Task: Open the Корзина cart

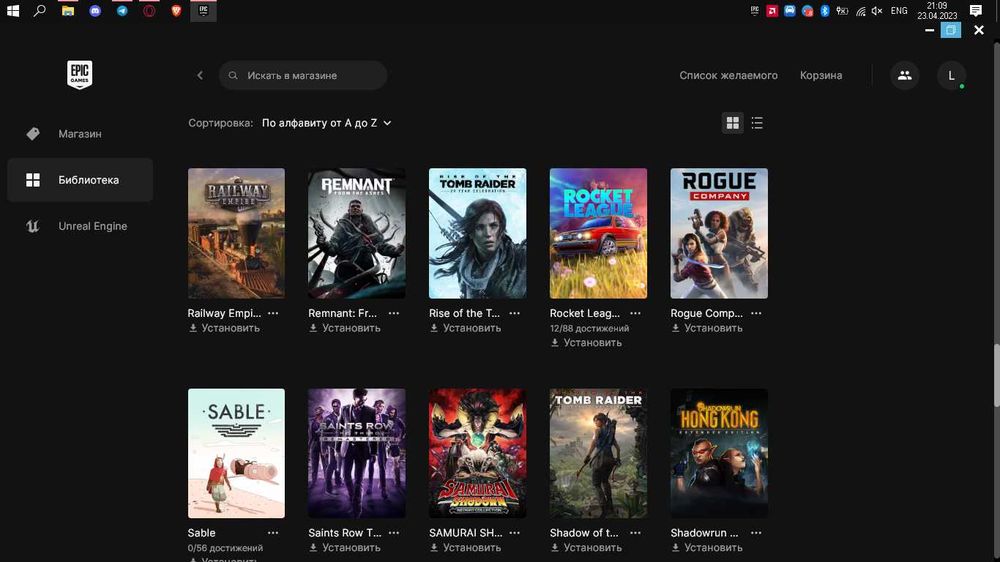Action: tap(821, 75)
